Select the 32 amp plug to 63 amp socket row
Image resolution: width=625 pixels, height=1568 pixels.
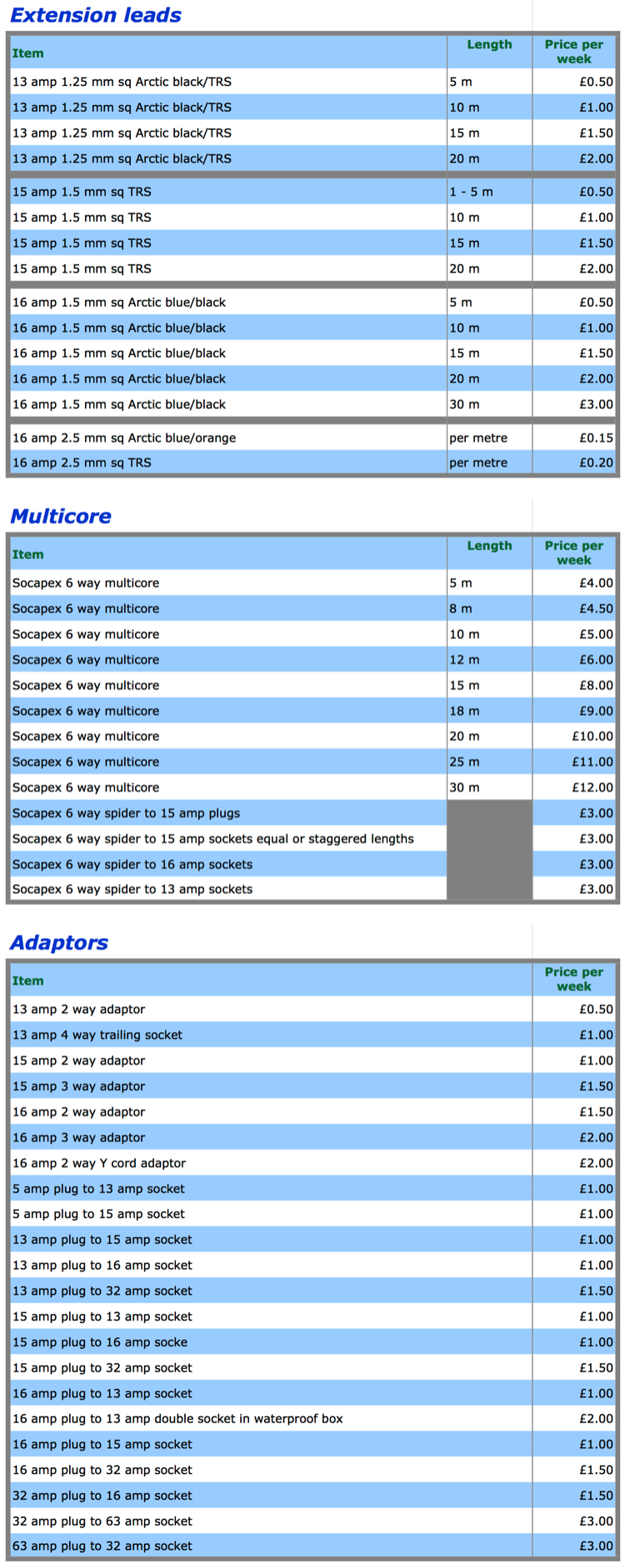pyautogui.click(x=102, y=1521)
